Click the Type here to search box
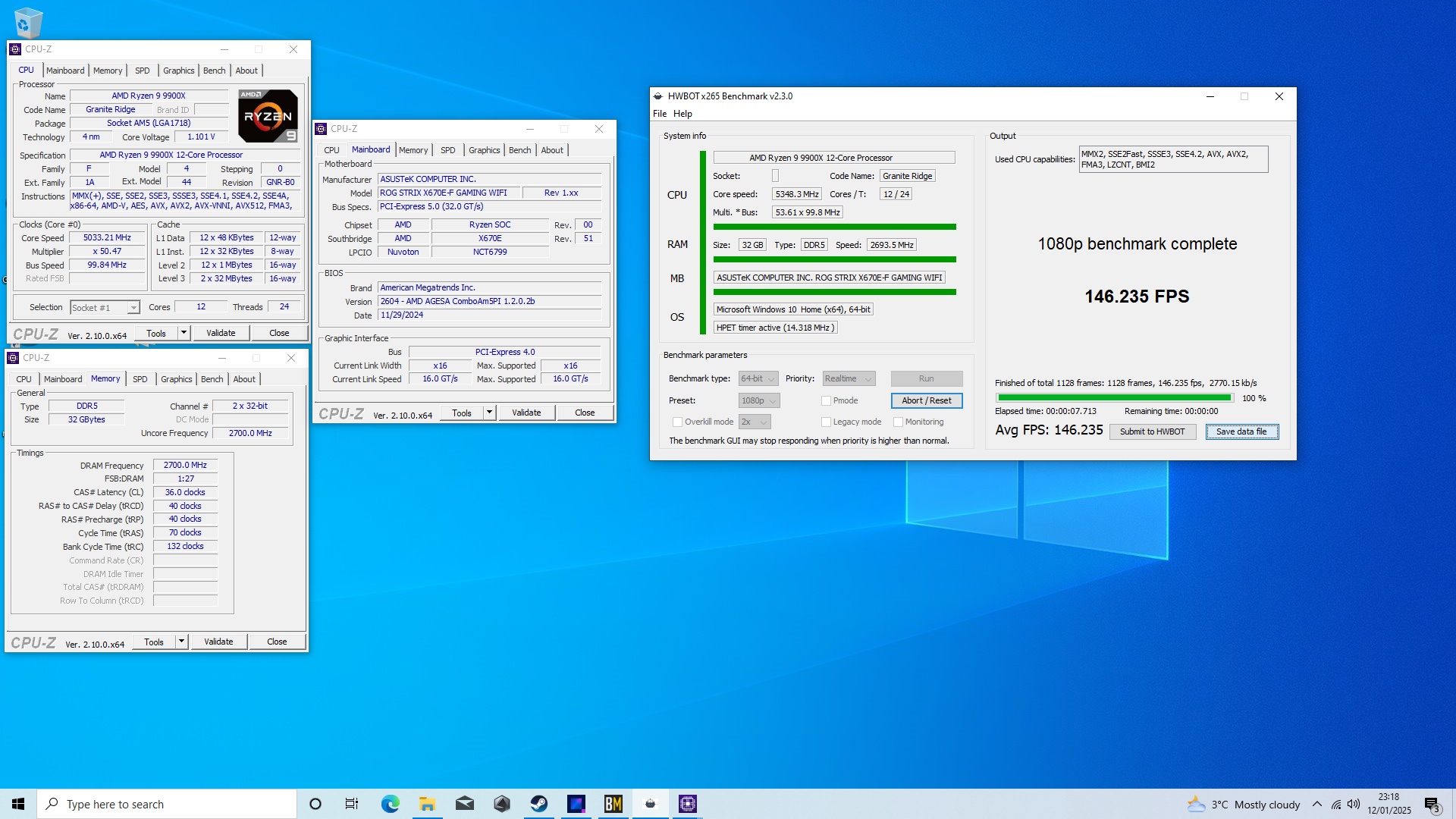 pos(167,804)
